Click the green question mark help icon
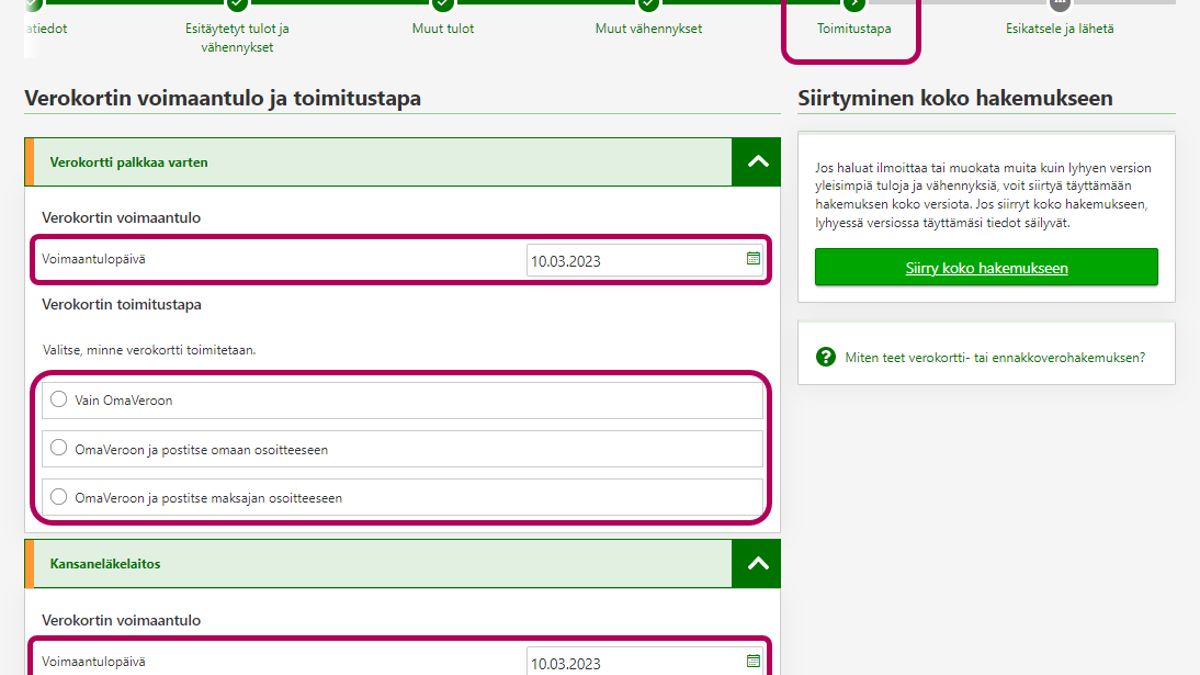The height and width of the screenshot is (675, 1200). coord(826,357)
